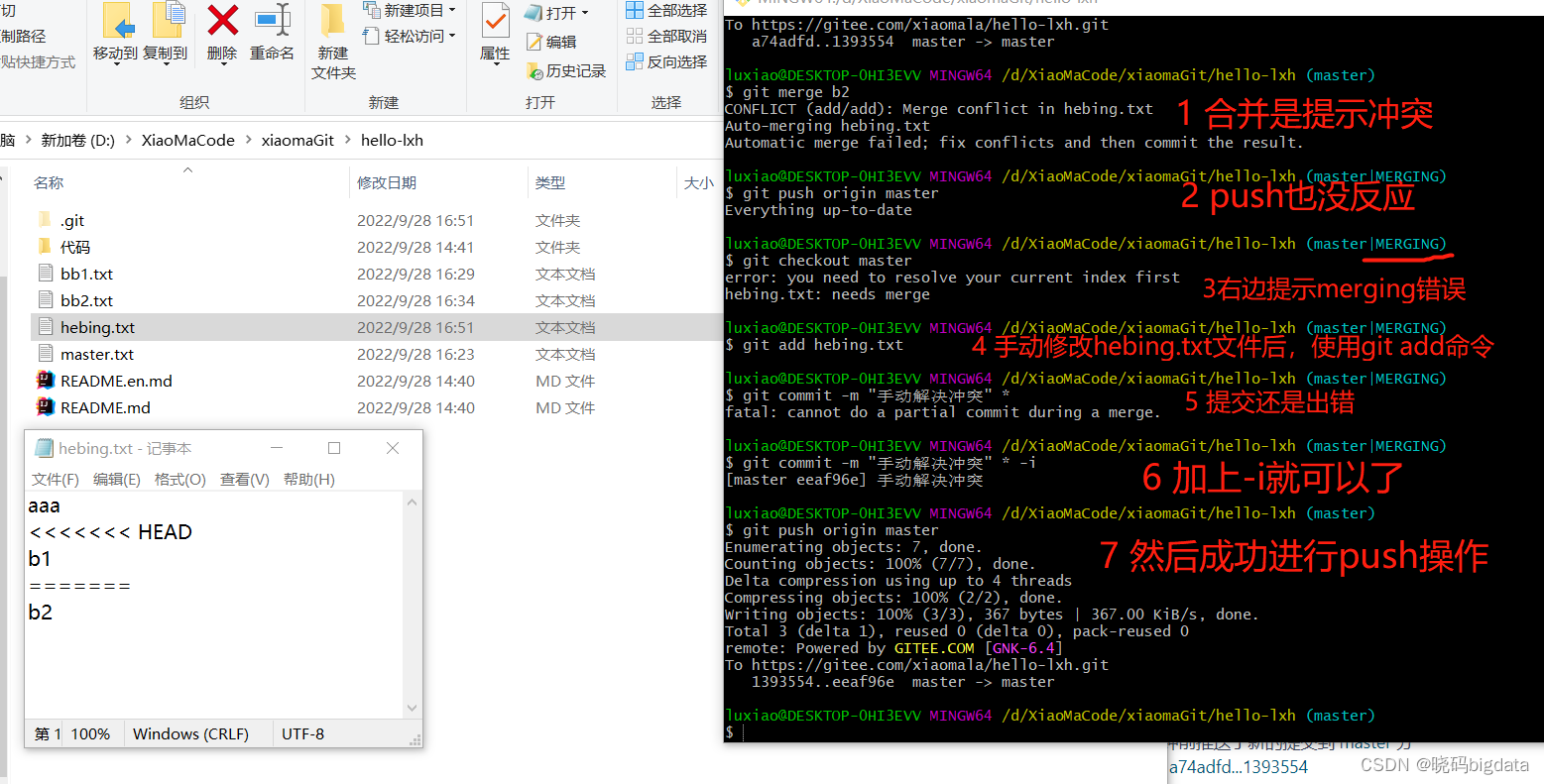Select the 2022/9/28 16:23 date cell

click(x=416, y=354)
